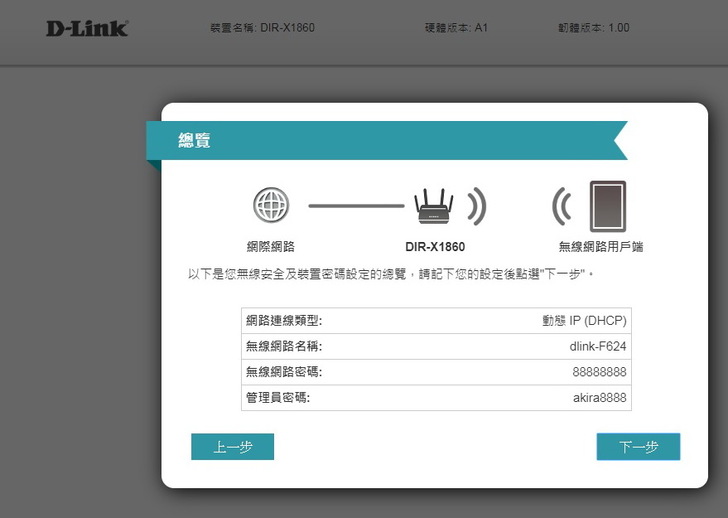The image size is (728, 518).
Task: Click the 無線網路用戶端 label
Action: [601, 246]
